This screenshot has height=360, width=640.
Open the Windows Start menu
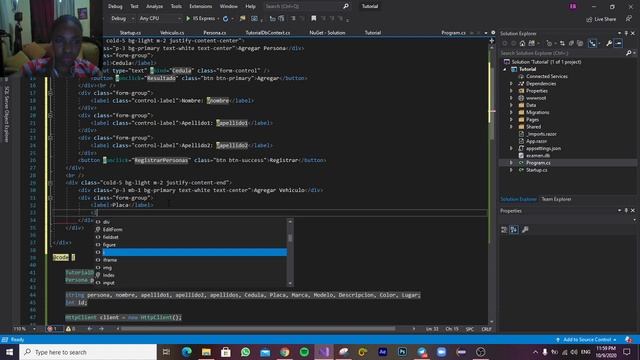pyautogui.click(x=9, y=352)
